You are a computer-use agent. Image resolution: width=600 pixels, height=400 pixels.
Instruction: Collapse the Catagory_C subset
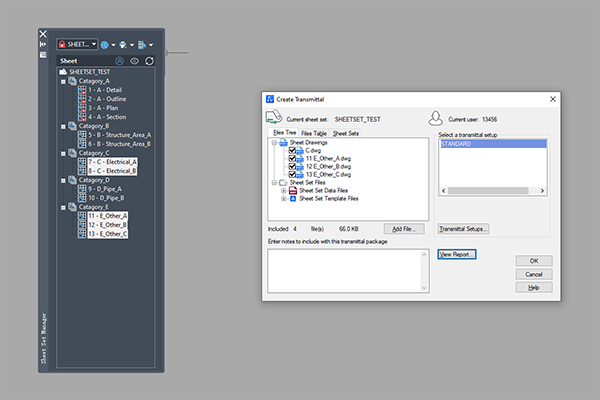click(x=63, y=153)
